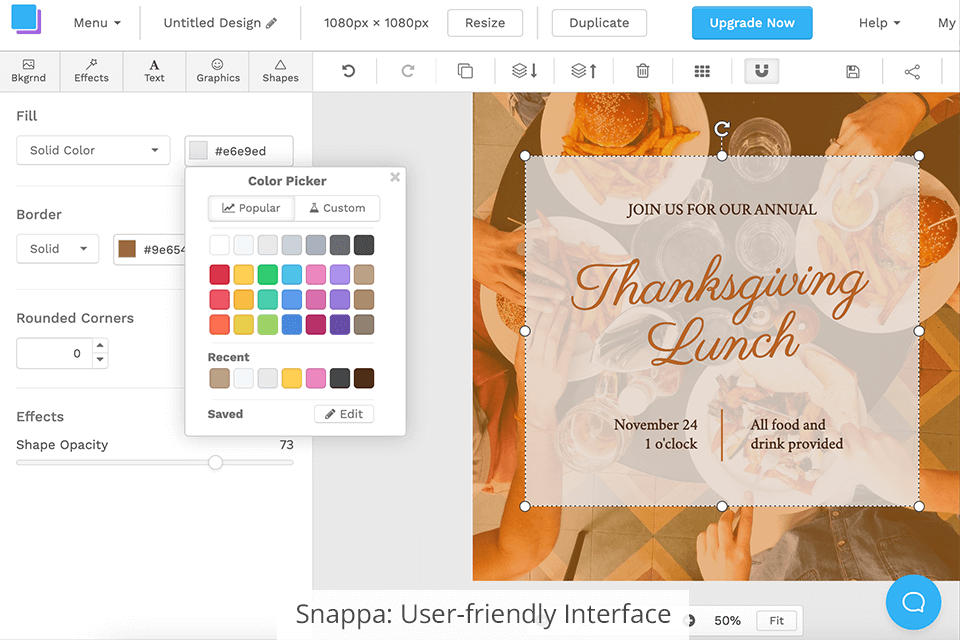Screen dimensions: 960x640
Task: Redo the last action
Action: click(x=408, y=71)
